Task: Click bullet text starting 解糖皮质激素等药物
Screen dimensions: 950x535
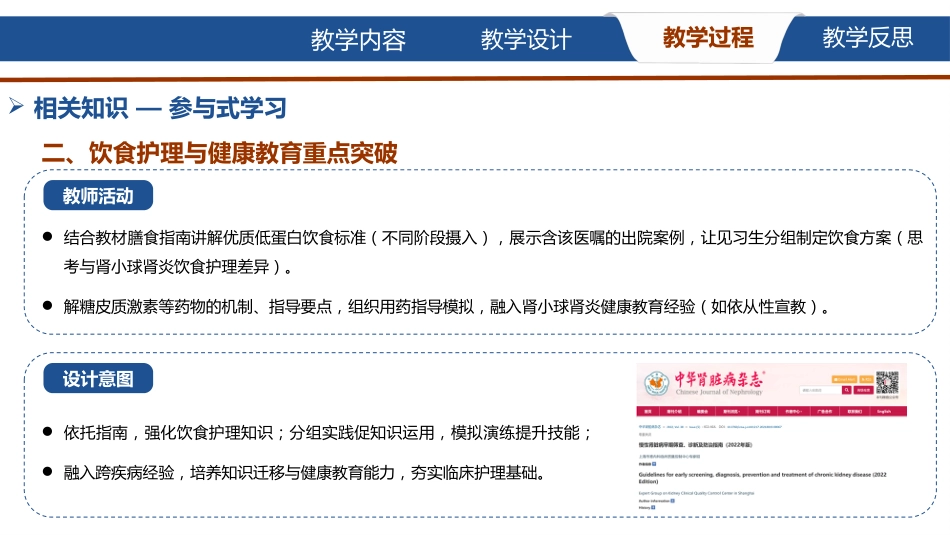Action: [447, 307]
